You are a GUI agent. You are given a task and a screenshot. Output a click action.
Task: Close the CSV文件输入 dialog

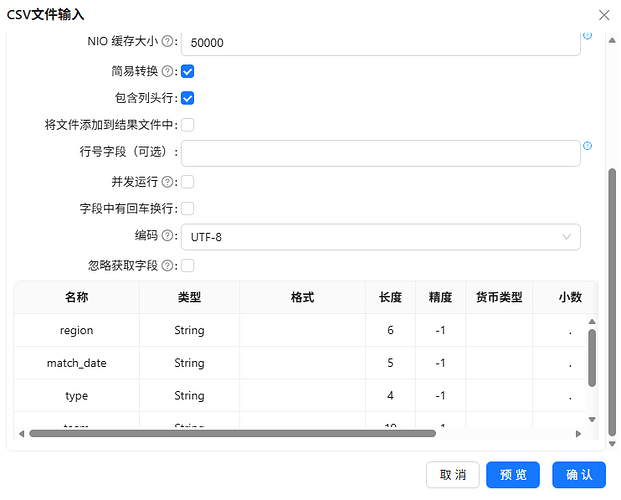pyautogui.click(x=604, y=15)
